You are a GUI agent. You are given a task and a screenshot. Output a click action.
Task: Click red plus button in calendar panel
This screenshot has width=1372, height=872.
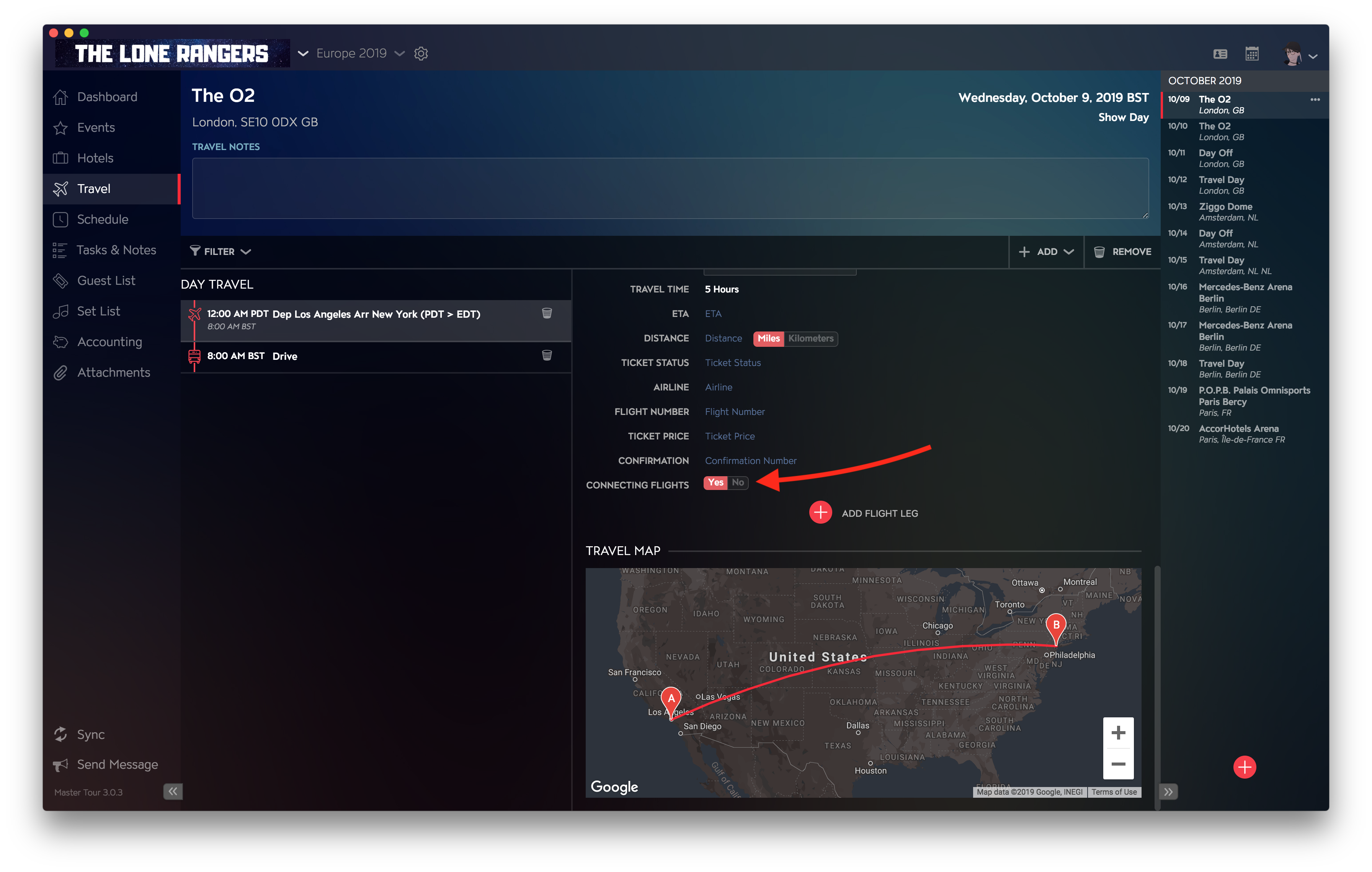tap(1245, 767)
